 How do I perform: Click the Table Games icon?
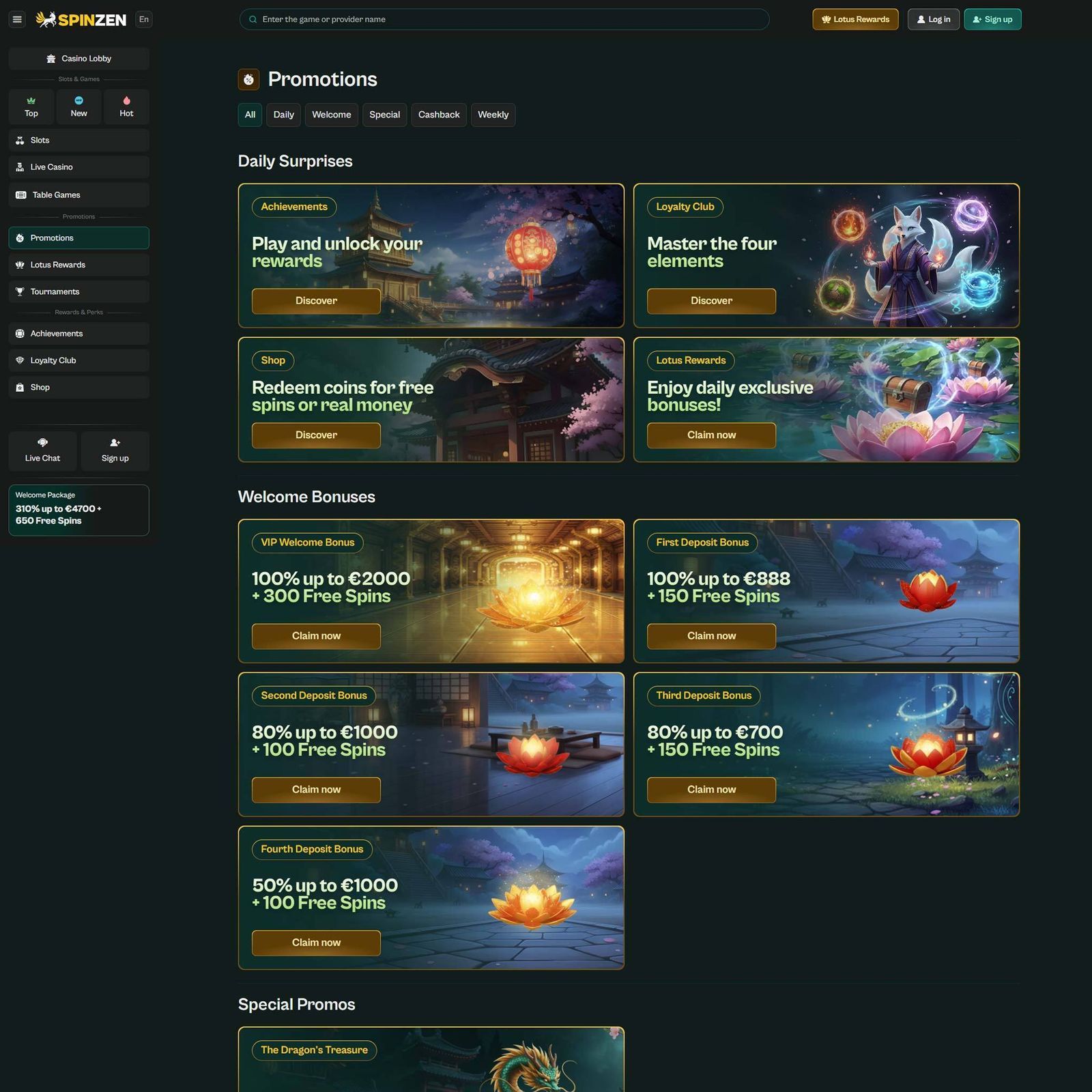pyautogui.click(x=21, y=195)
